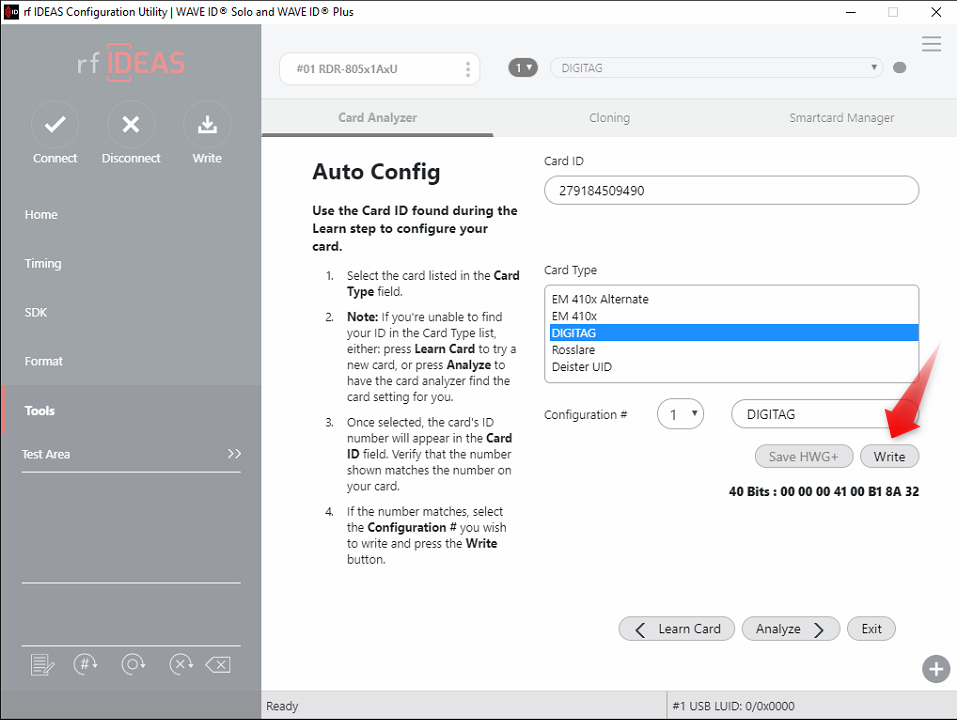Open the three-dot menu on reader RDR-805x1AxU
The height and width of the screenshot is (720, 957).
point(468,69)
